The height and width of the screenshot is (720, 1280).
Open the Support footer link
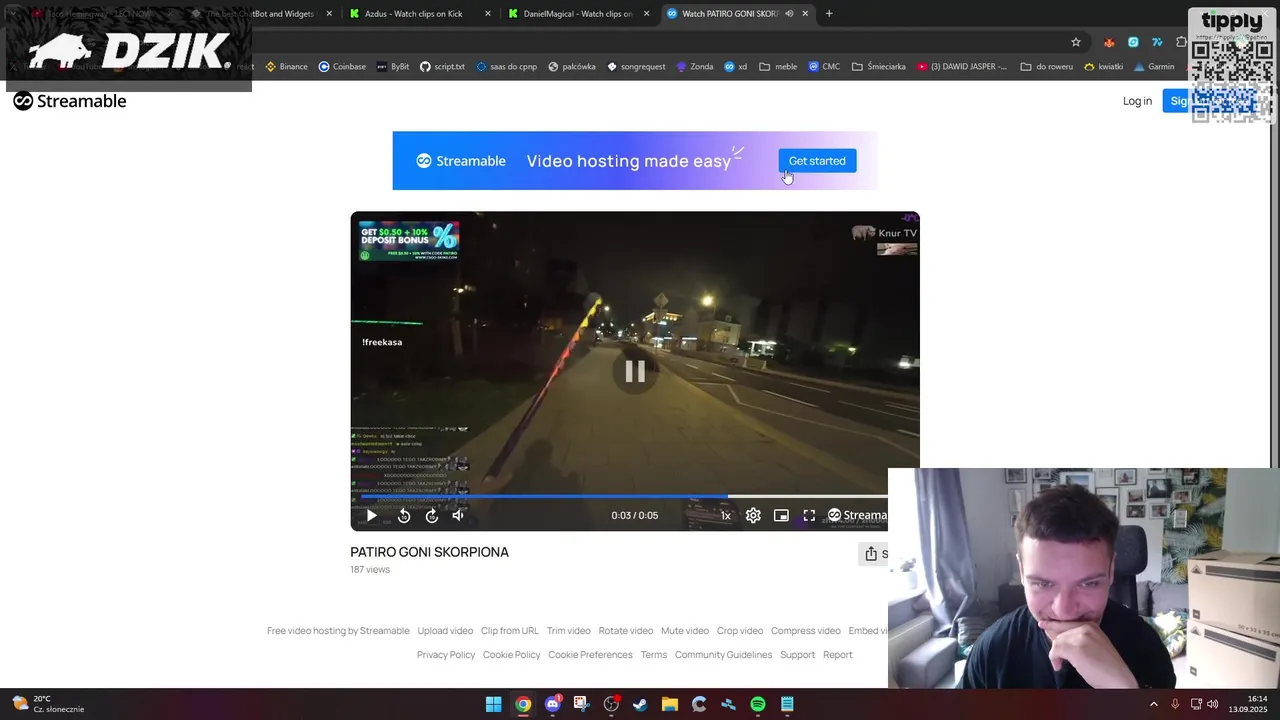coord(798,655)
